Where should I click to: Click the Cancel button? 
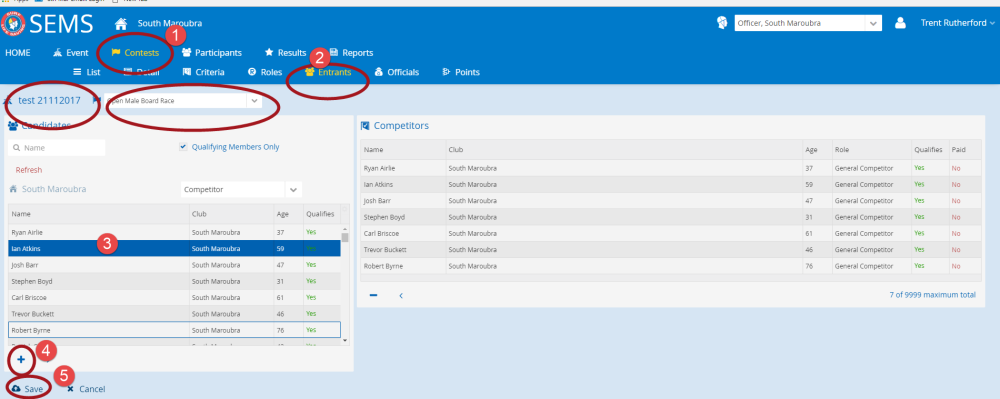[86, 389]
